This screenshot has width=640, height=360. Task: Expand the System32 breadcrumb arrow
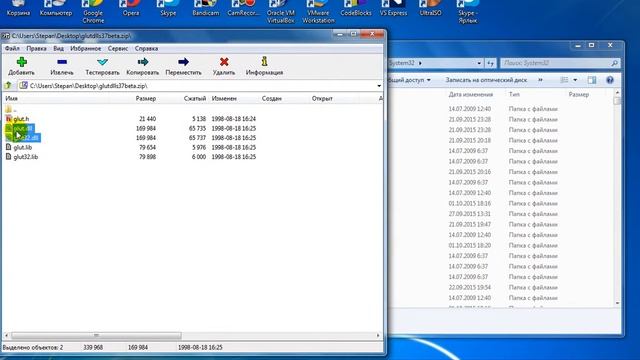click(x=420, y=63)
